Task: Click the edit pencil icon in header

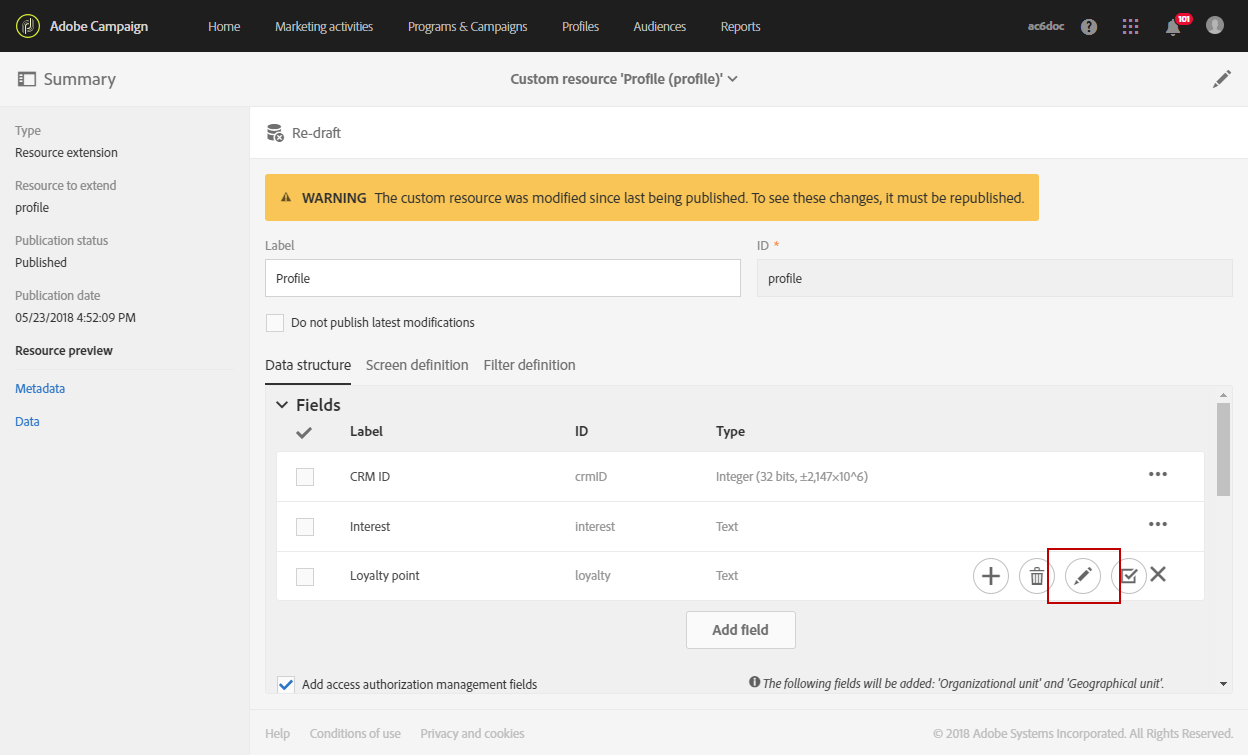Action: pyautogui.click(x=1222, y=79)
